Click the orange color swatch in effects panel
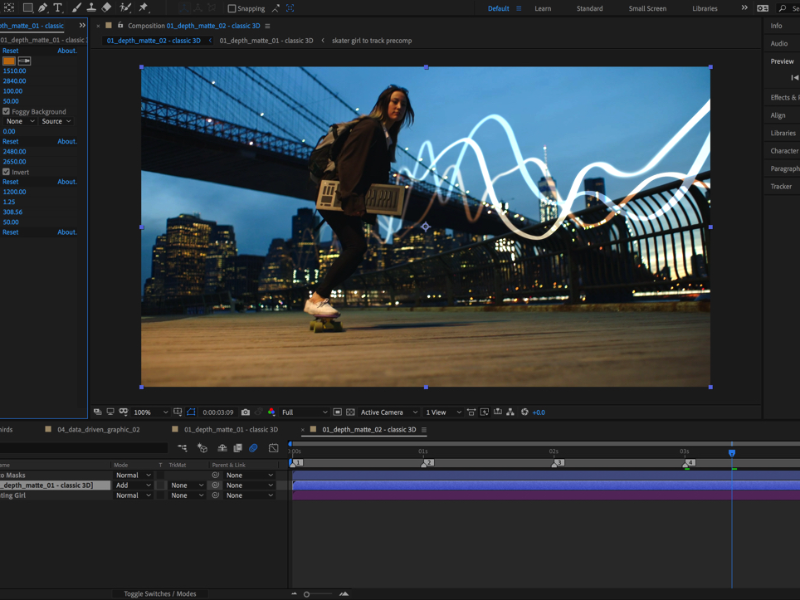This screenshot has height=600, width=800. pyautogui.click(x=9, y=61)
